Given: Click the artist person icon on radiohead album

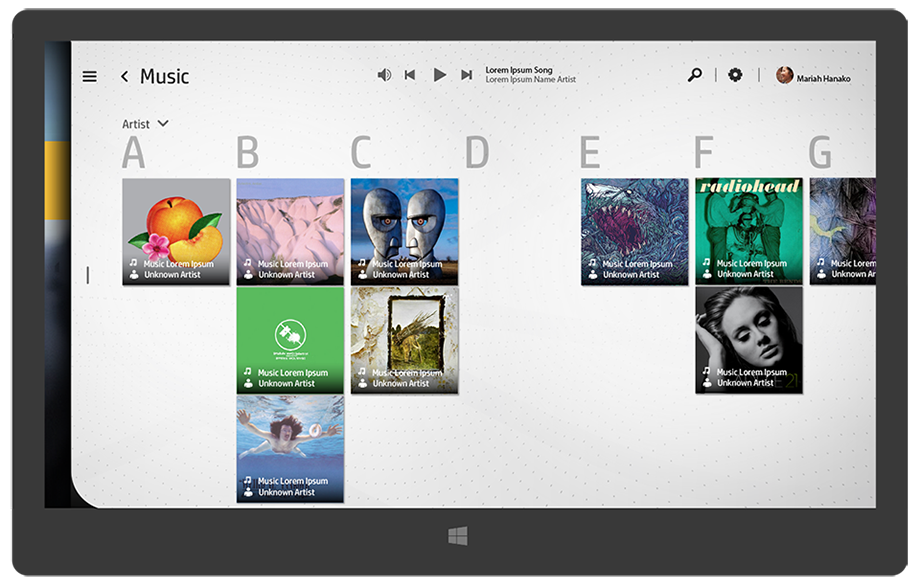Looking at the screenshot, I should [x=707, y=274].
